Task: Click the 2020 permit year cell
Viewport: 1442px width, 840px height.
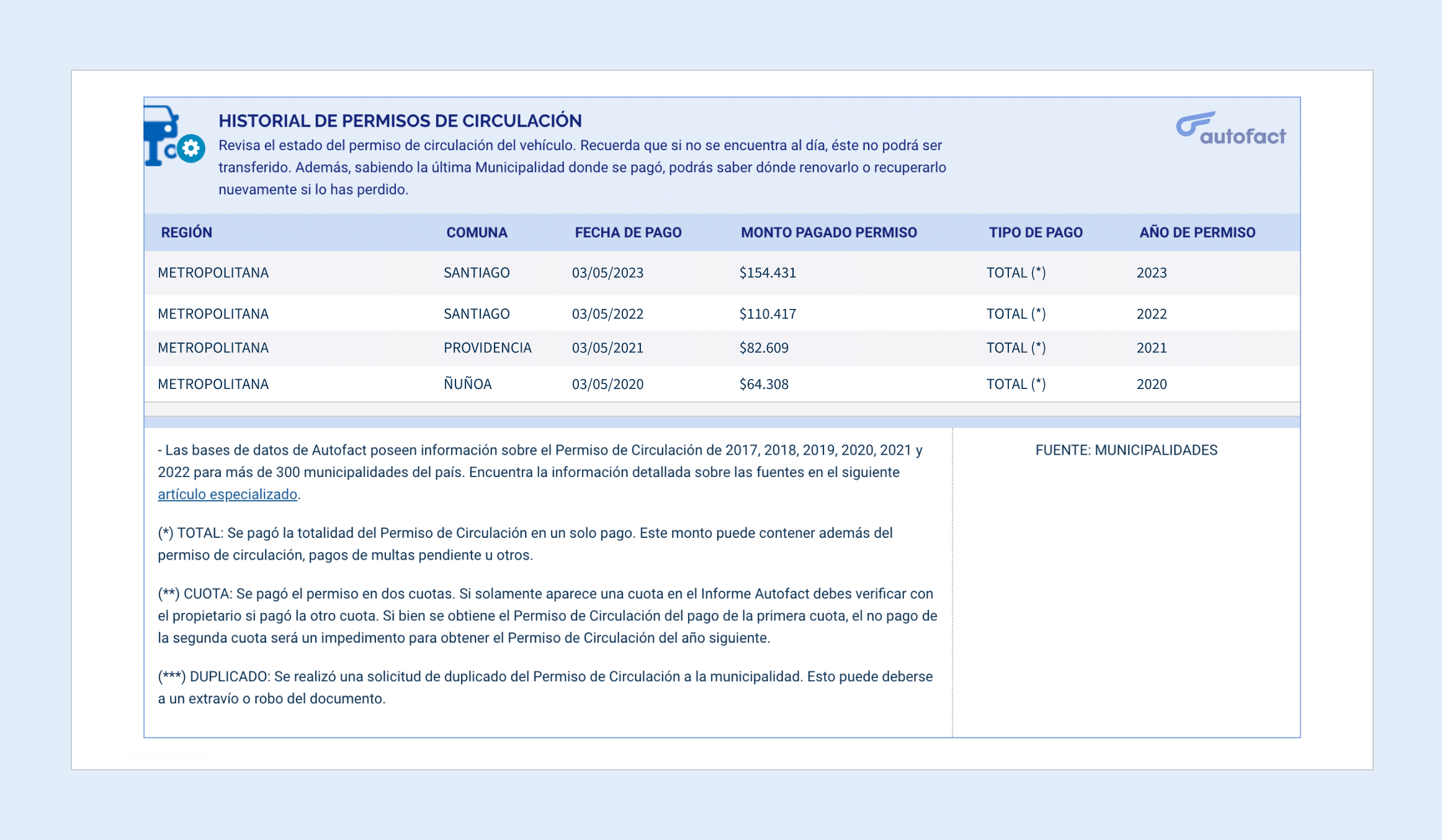Action: coord(1152,385)
